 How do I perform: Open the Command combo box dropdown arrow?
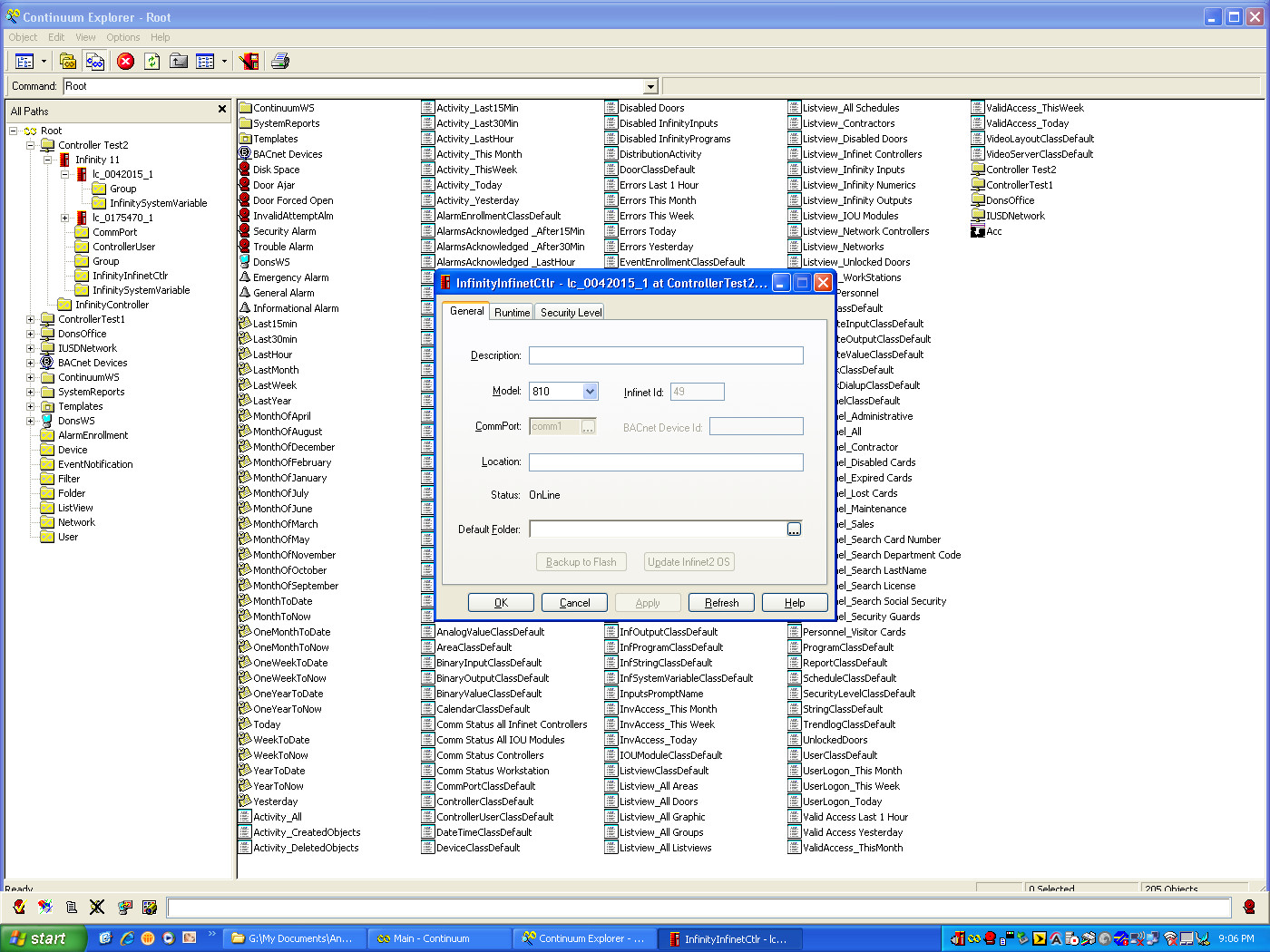[x=650, y=86]
